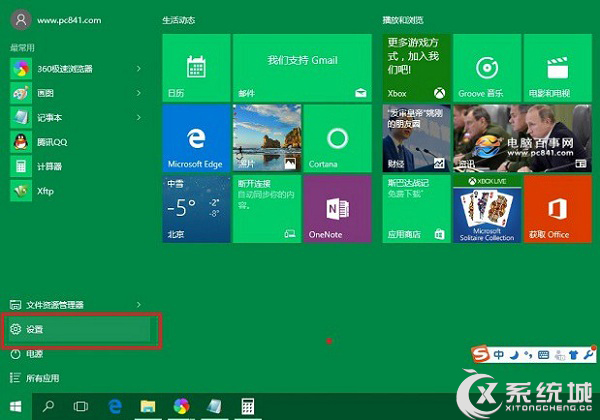Toggle moon half/full-width on IME bar
This screenshot has height=420, width=600.
coord(514,355)
